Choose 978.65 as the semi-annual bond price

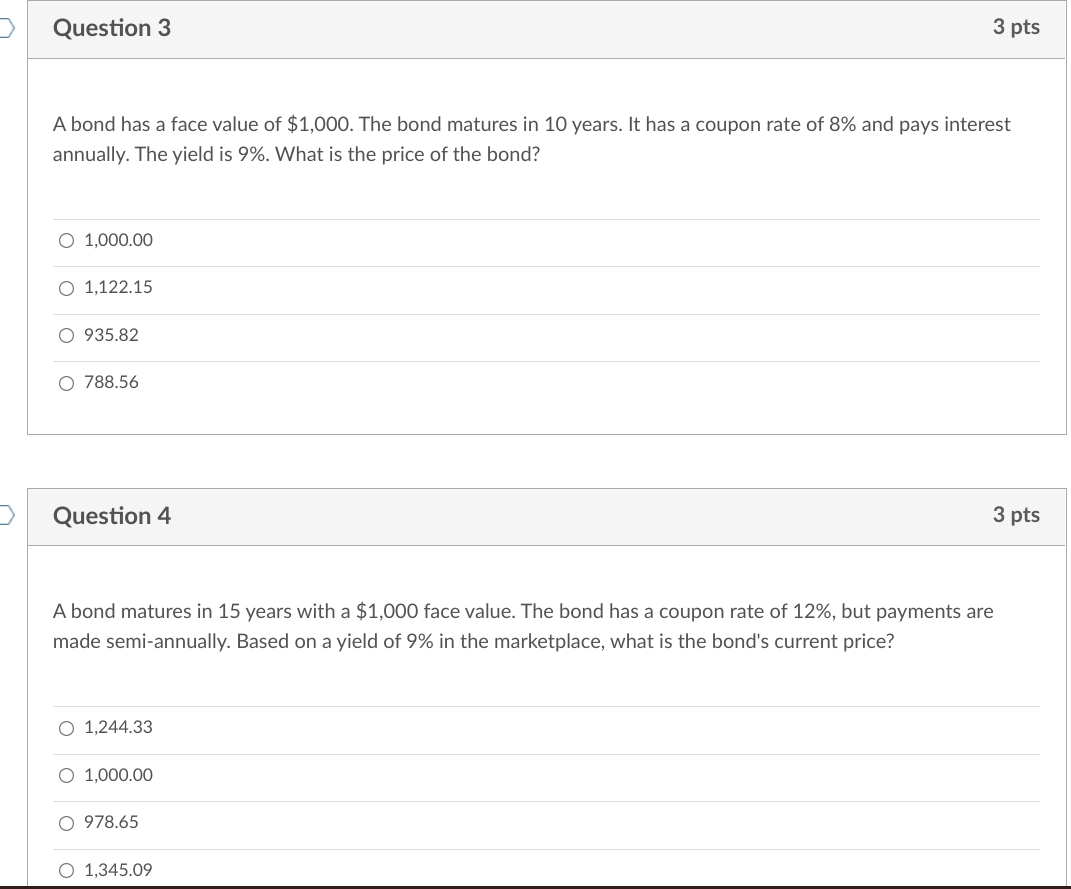click(65, 822)
